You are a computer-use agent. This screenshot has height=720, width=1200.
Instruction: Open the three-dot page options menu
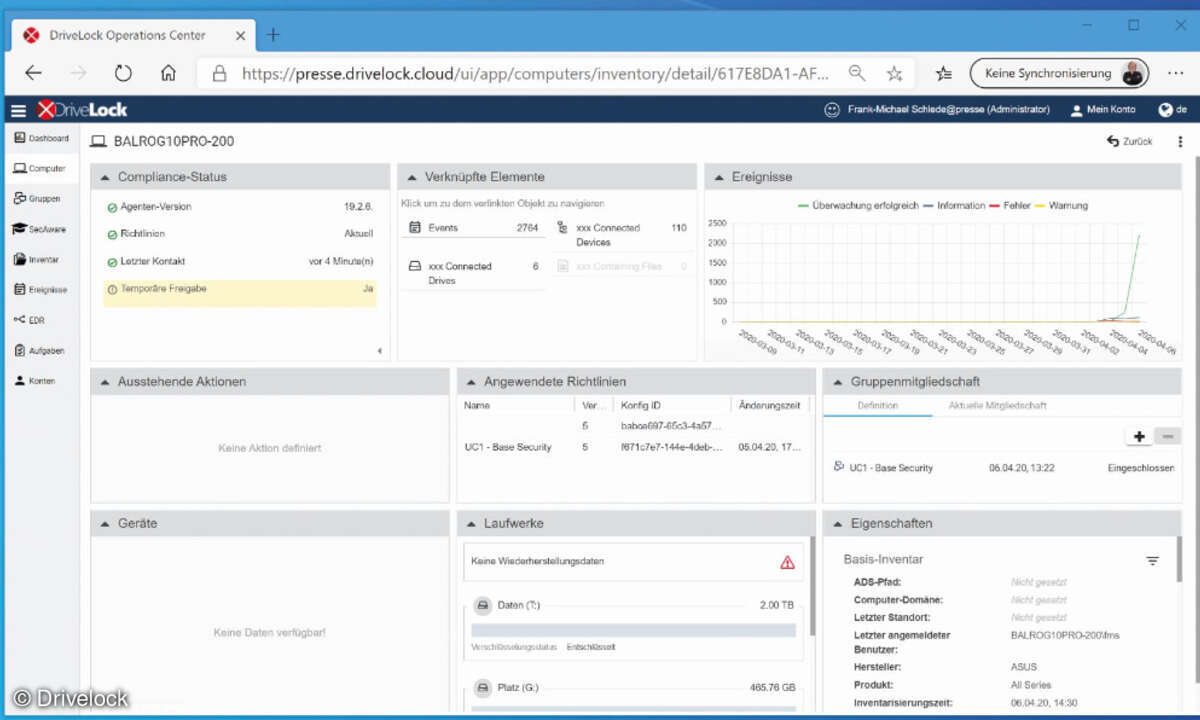[x=1180, y=142]
